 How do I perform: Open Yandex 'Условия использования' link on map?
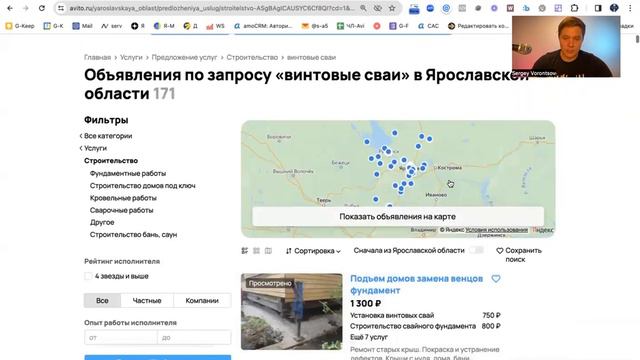[x=496, y=230]
